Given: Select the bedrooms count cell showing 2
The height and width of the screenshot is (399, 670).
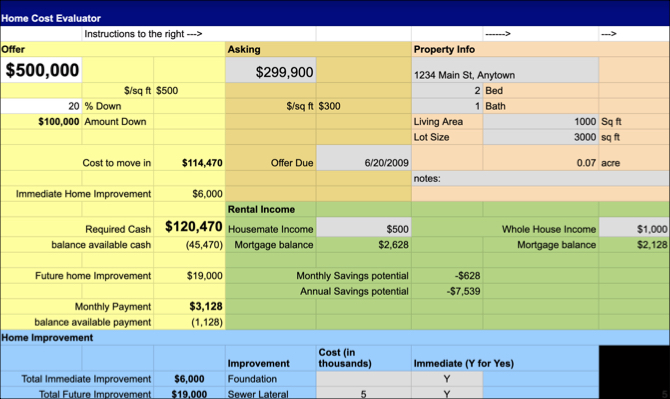Looking at the screenshot, I should 447,91.
